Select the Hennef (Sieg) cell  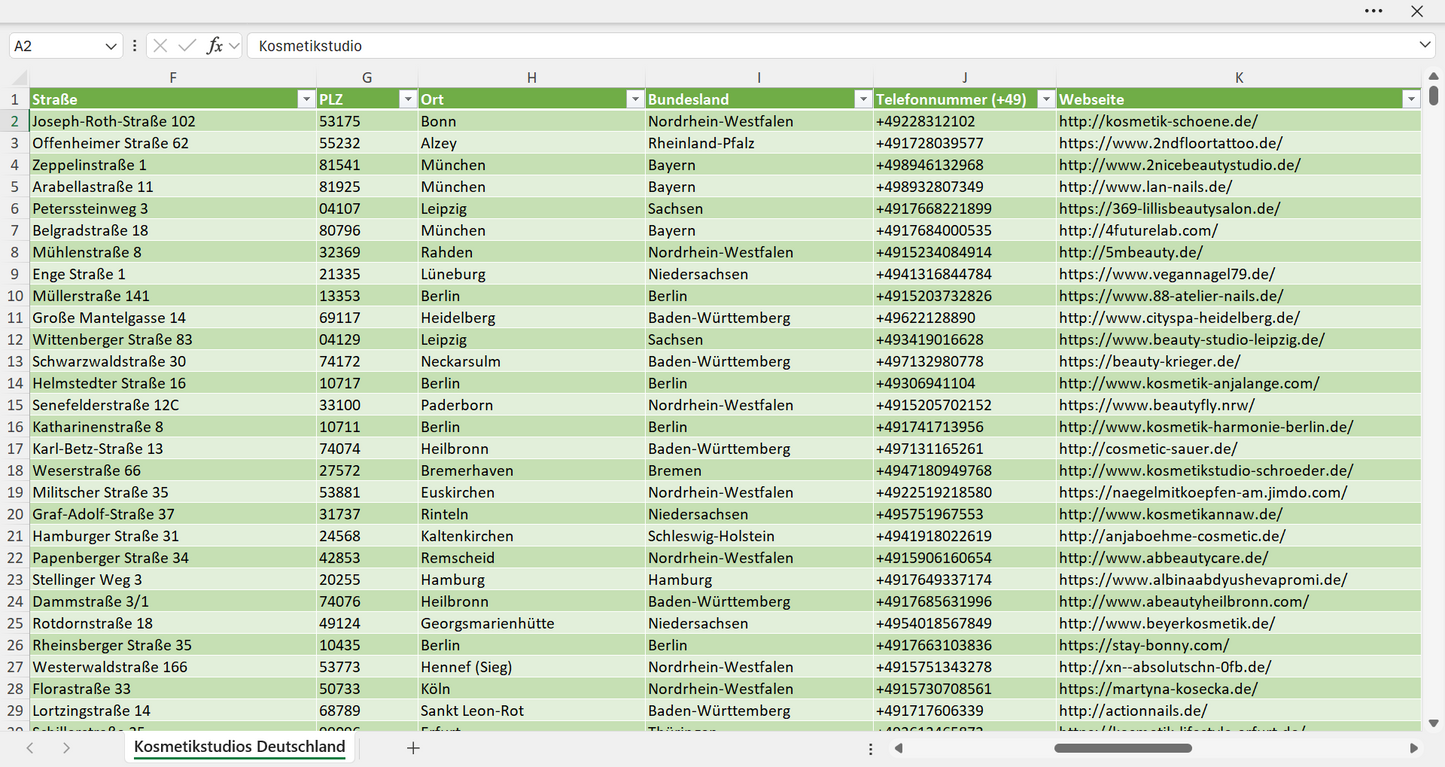532,667
